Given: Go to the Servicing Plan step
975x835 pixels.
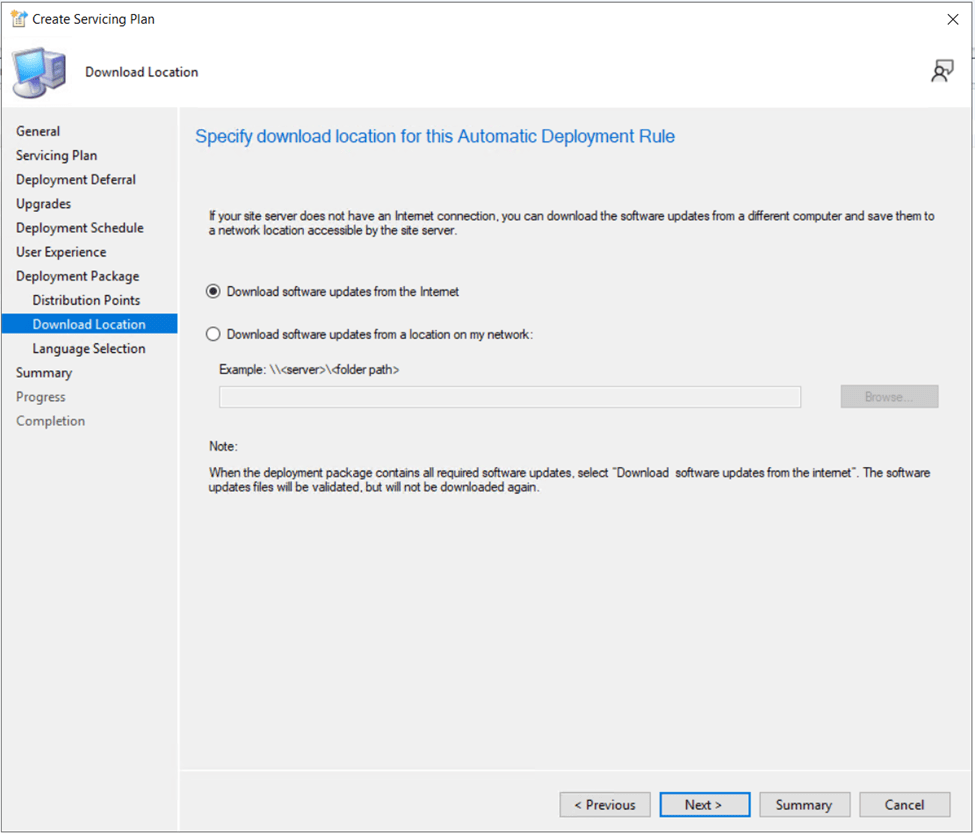Looking at the screenshot, I should (56, 155).
